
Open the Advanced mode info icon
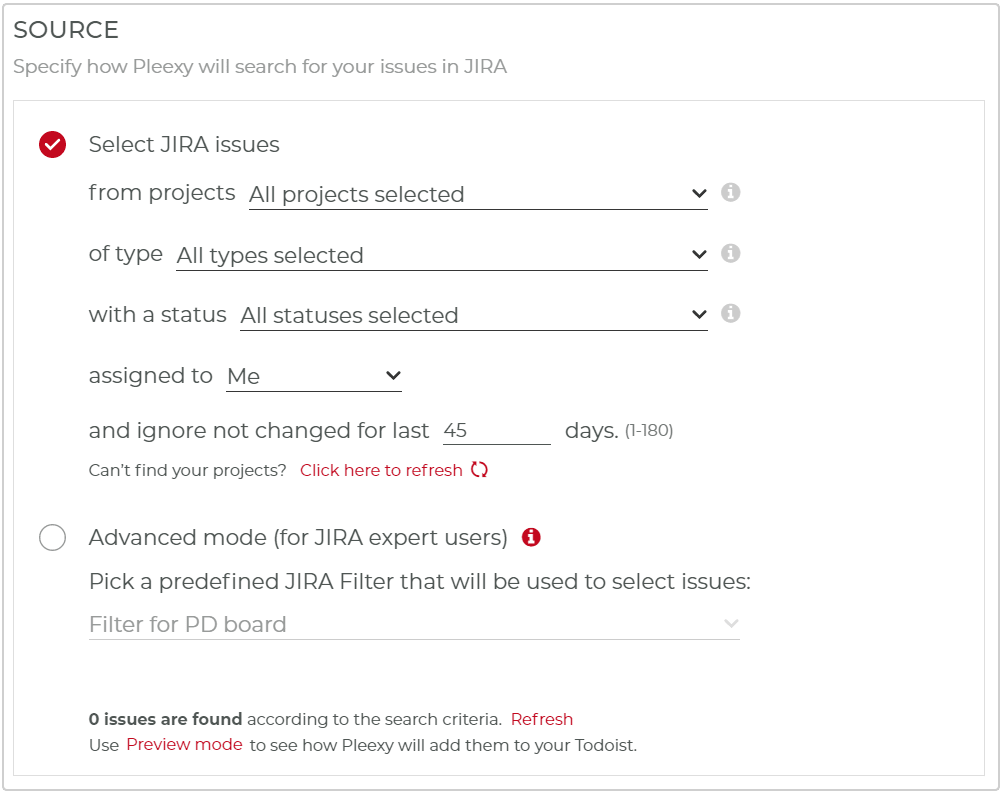[x=531, y=537]
